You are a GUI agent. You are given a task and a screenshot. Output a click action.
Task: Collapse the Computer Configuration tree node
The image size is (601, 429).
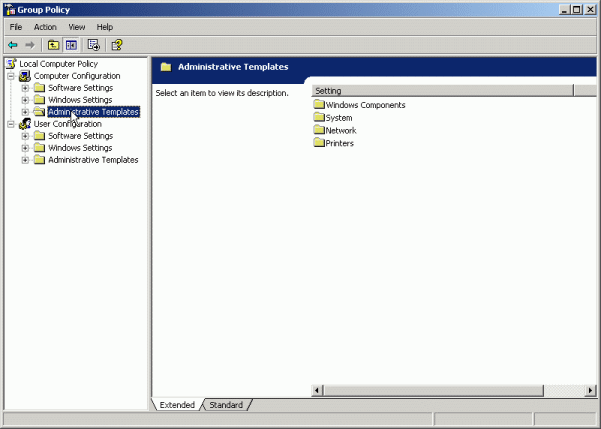pos(11,76)
